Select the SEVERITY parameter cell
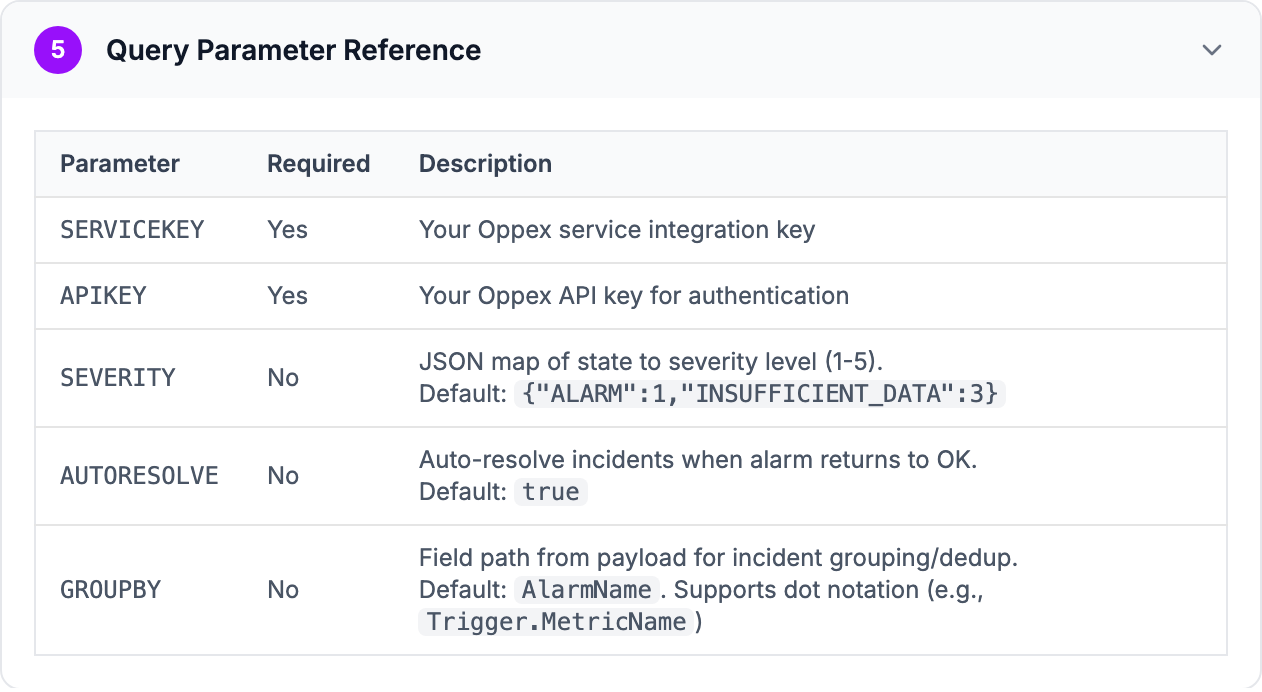 [117, 378]
